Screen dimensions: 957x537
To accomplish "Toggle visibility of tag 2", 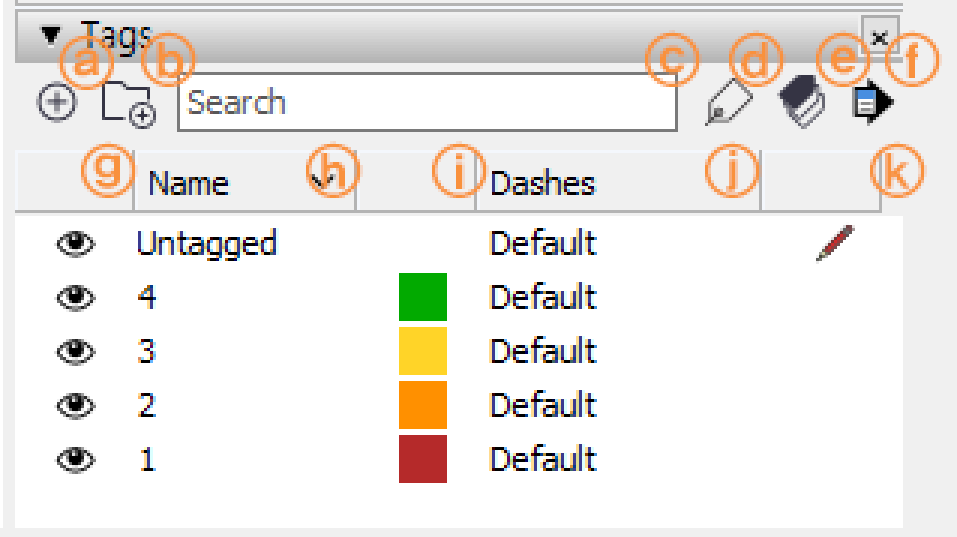I will (x=76, y=405).
